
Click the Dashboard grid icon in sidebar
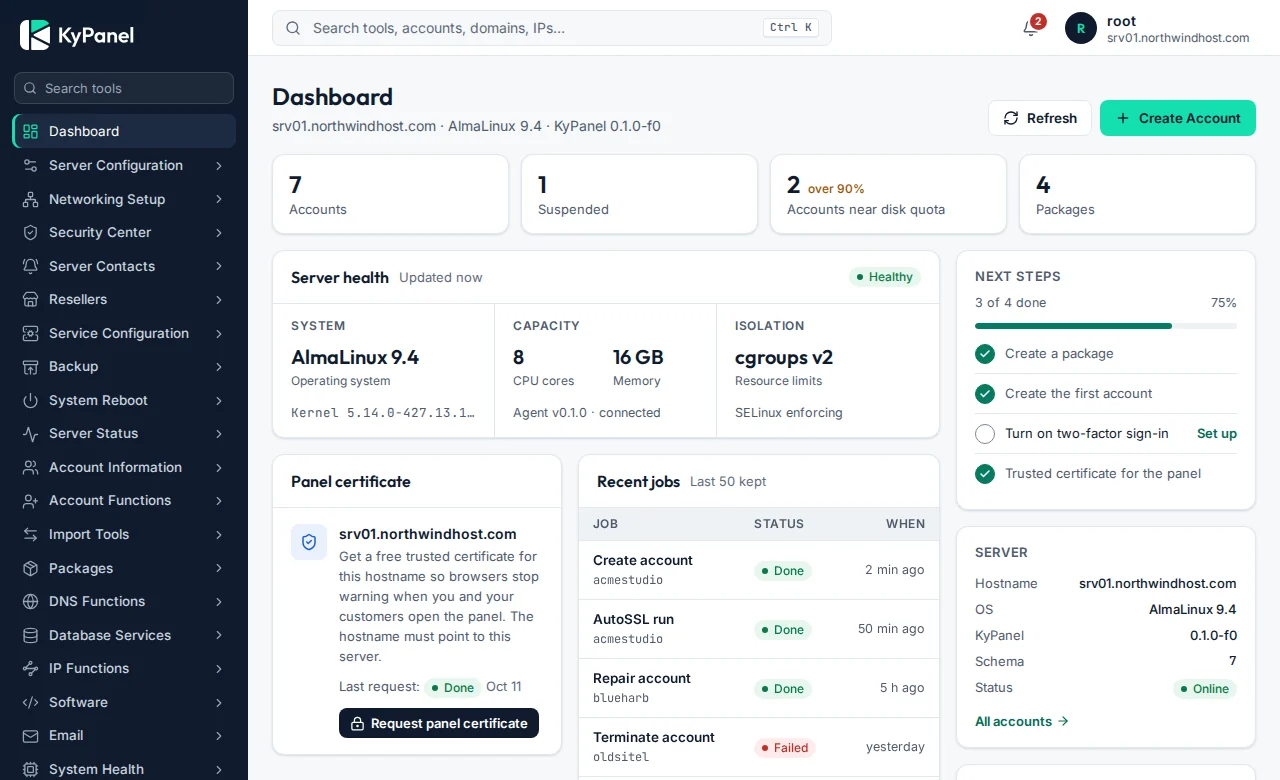pyautogui.click(x=30, y=131)
